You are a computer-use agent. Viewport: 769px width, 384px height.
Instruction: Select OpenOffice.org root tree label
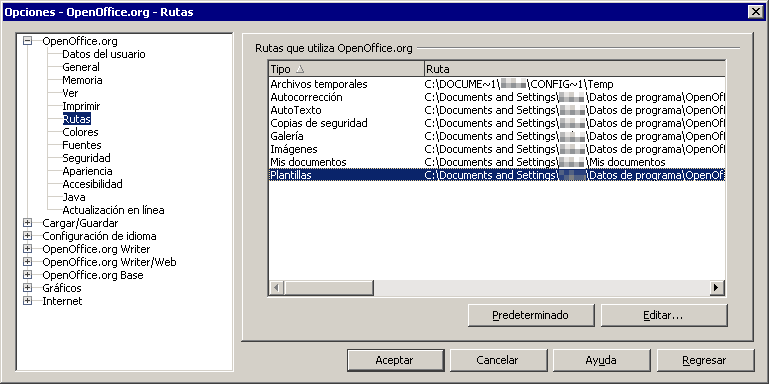79,41
